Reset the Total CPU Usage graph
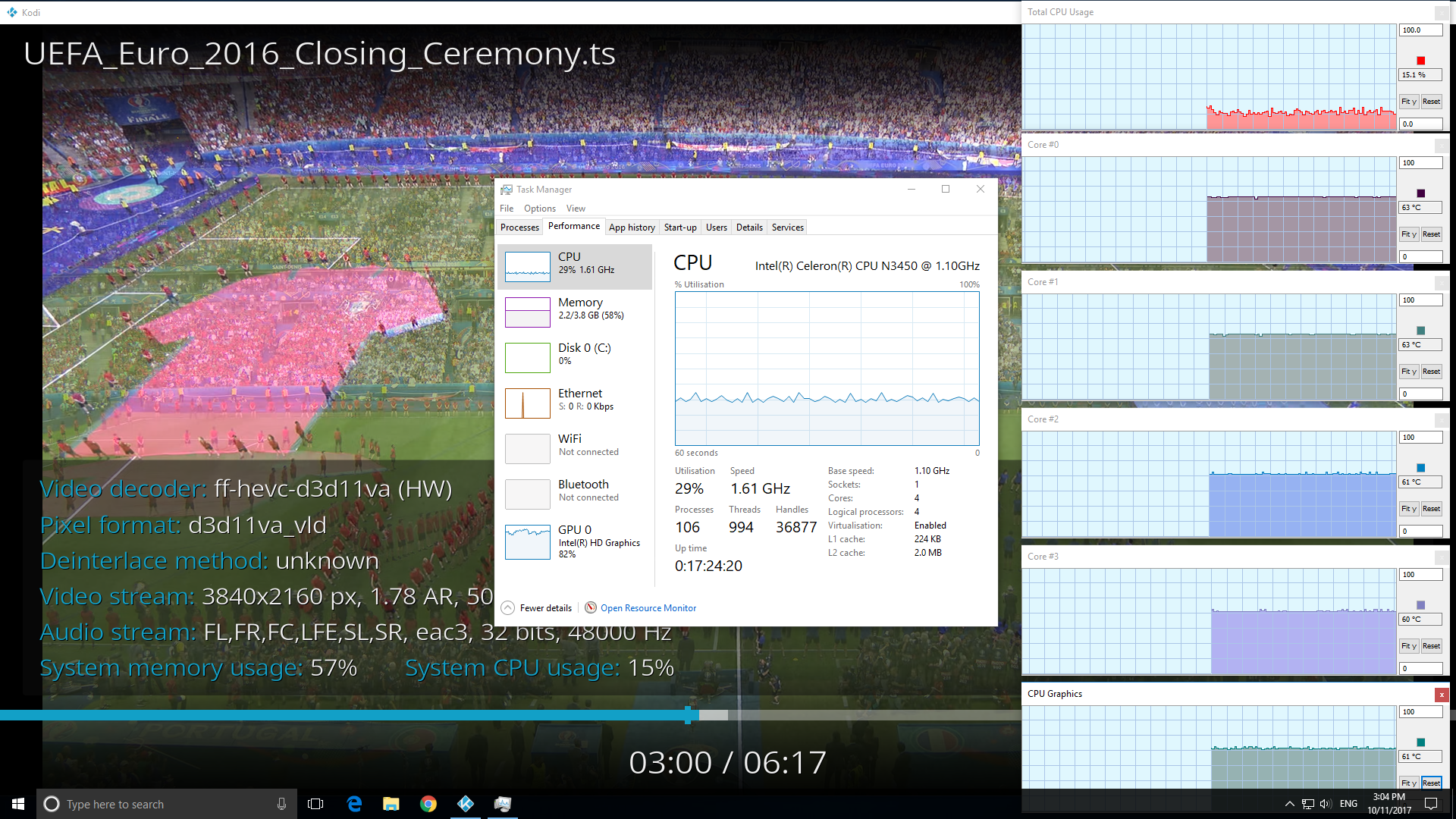 click(1431, 102)
